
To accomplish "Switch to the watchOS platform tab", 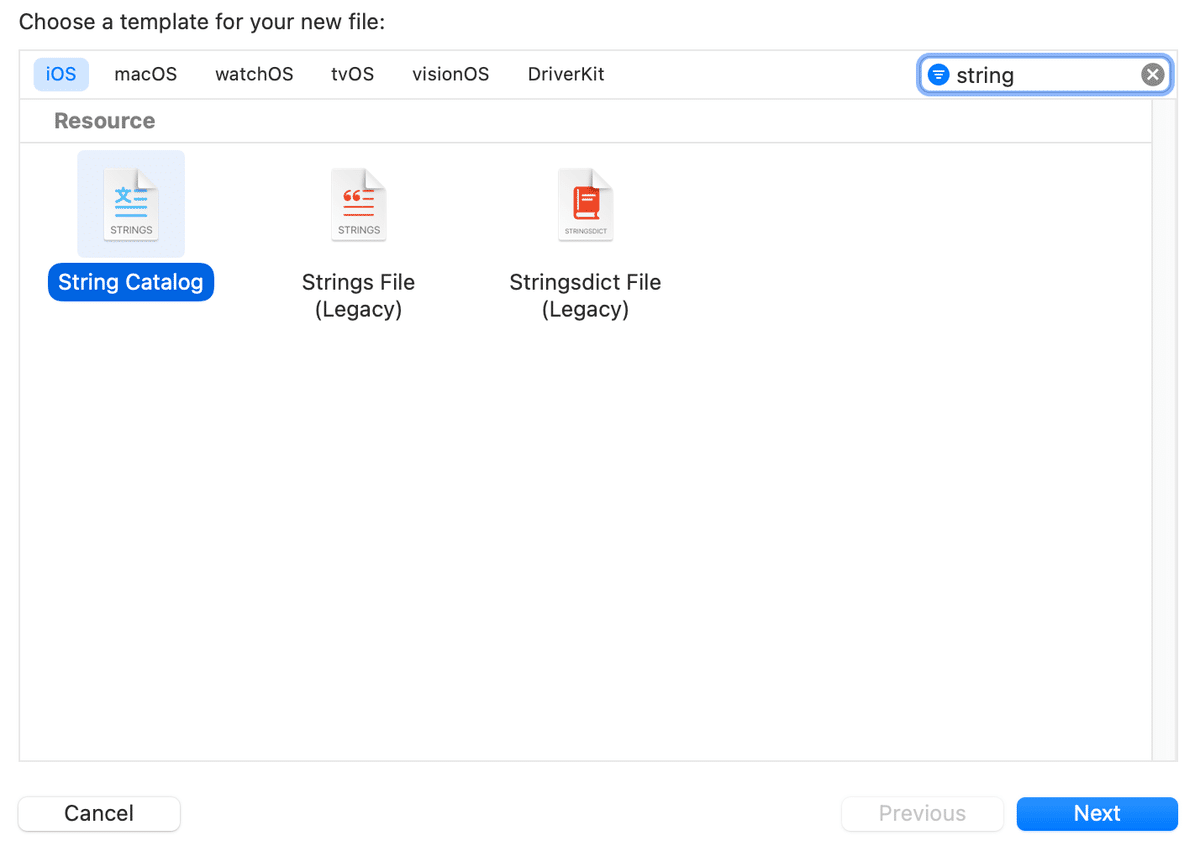I will pyautogui.click(x=254, y=75).
